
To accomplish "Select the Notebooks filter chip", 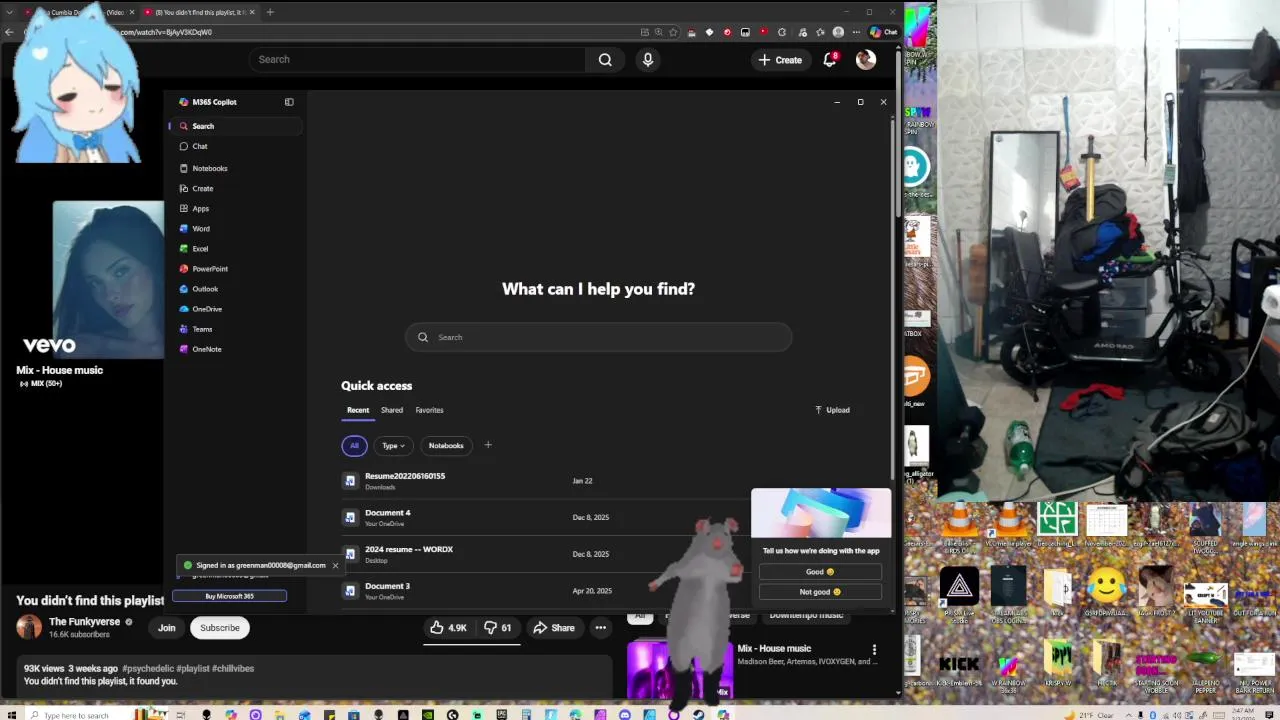I will click(446, 446).
